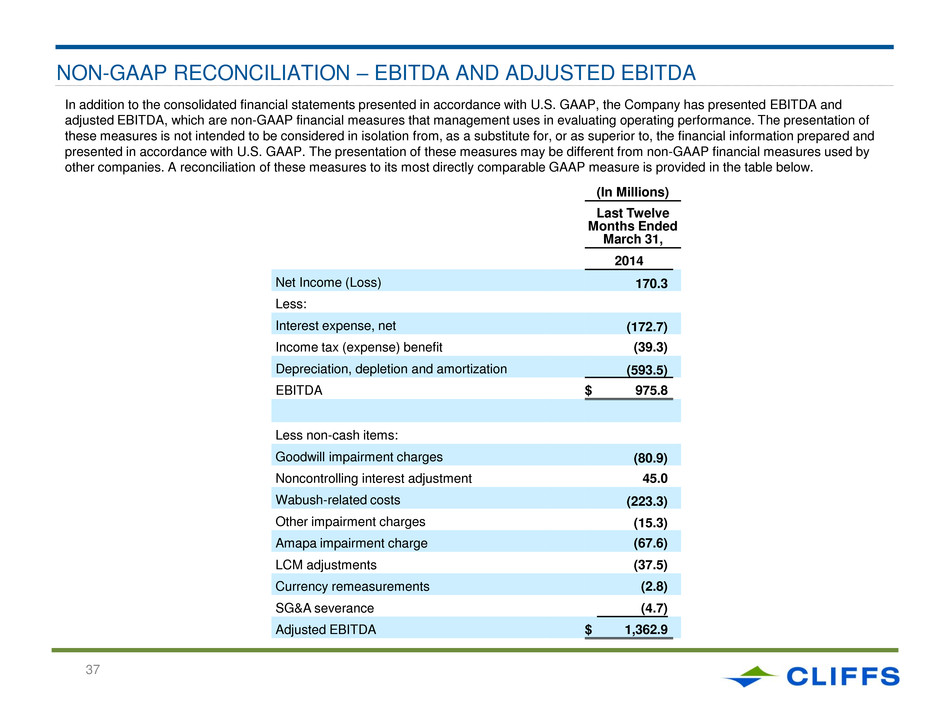Click the value 45.0

point(655,478)
